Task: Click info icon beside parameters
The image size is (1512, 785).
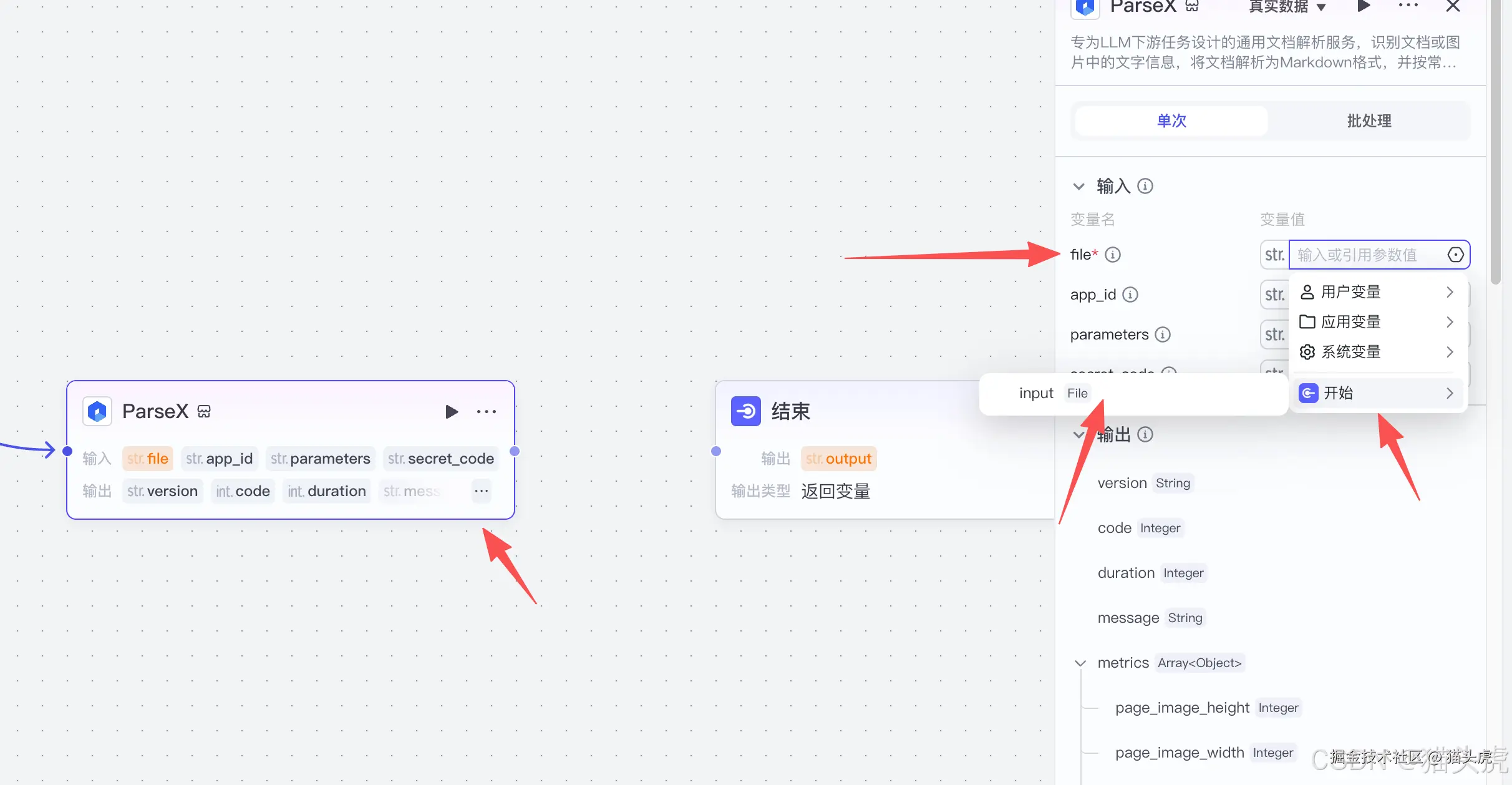Action: (x=1163, y=334)
